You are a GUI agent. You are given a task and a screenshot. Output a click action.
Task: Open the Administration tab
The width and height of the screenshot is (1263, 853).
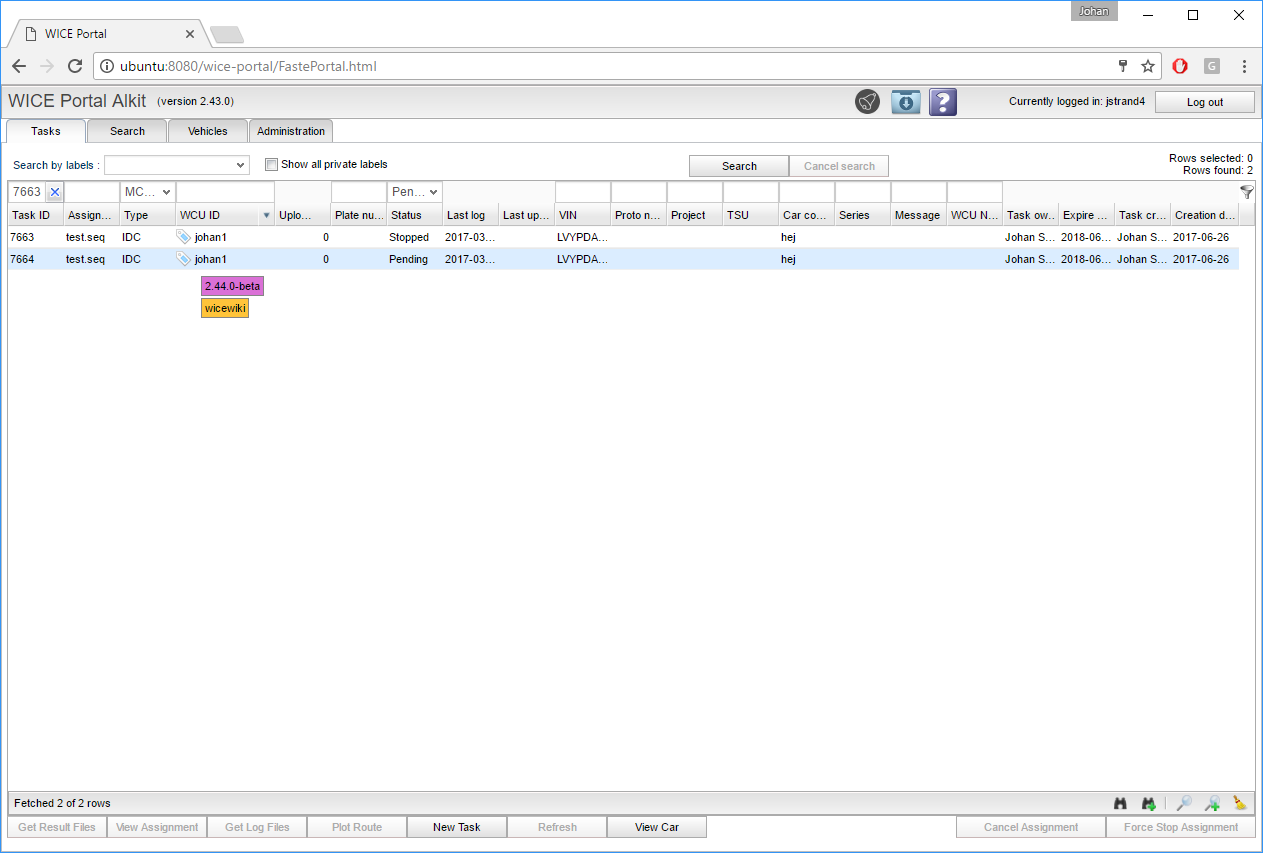pos(291,131)
